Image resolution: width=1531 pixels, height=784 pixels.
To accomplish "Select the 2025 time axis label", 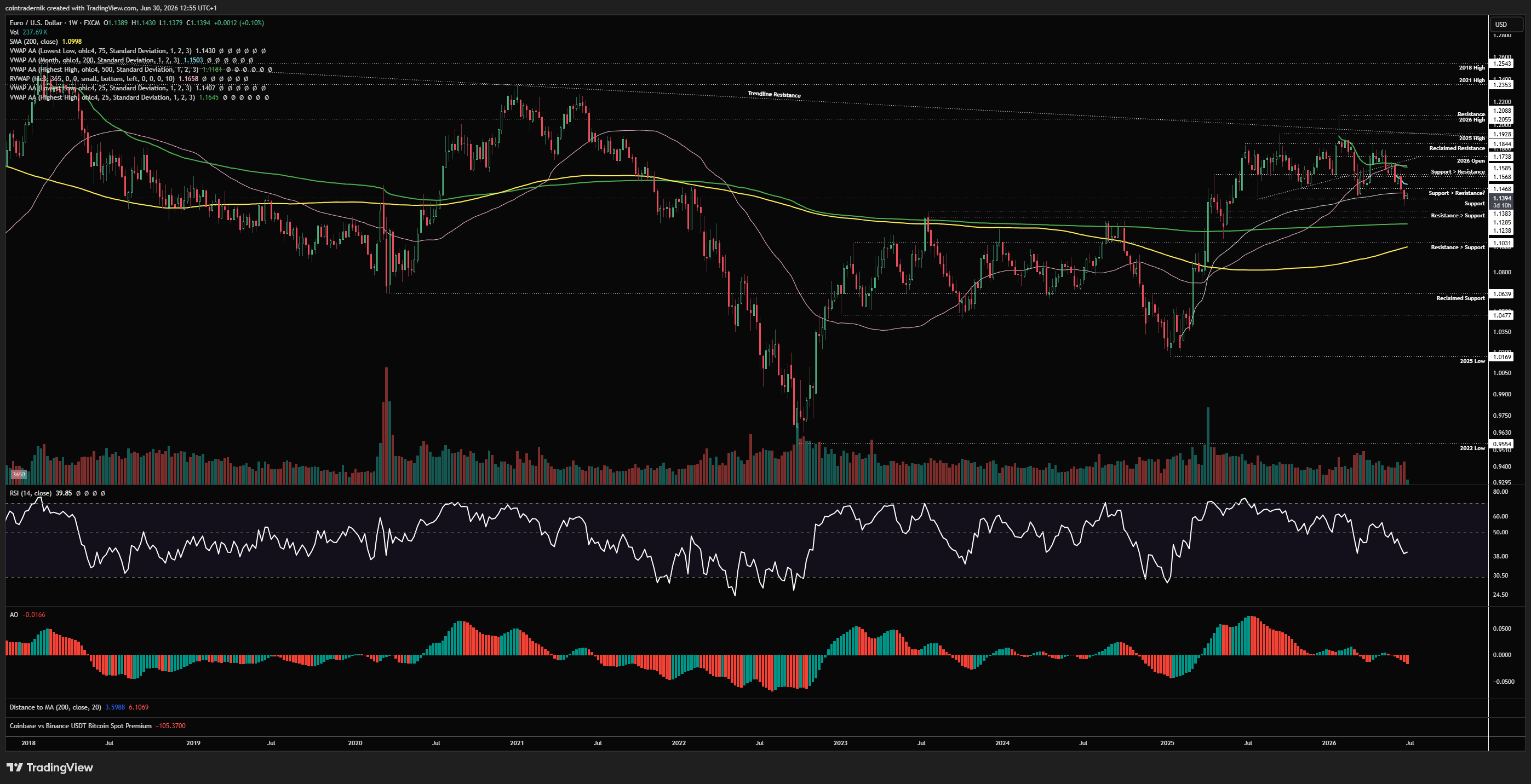I will (1167, 743).
